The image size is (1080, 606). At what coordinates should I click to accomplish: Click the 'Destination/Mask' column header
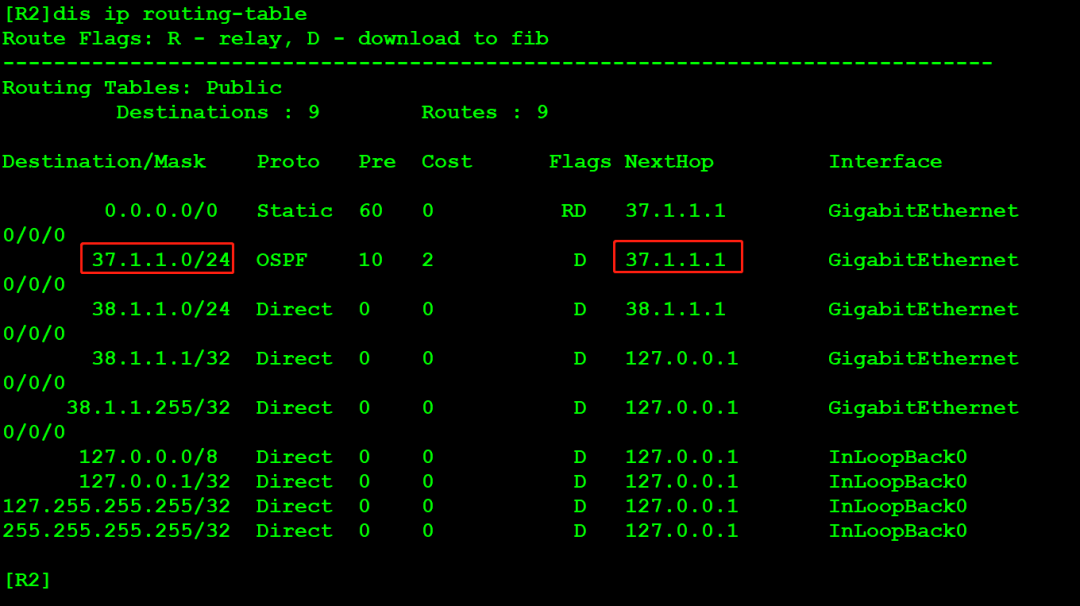click(x=104, y=162)
